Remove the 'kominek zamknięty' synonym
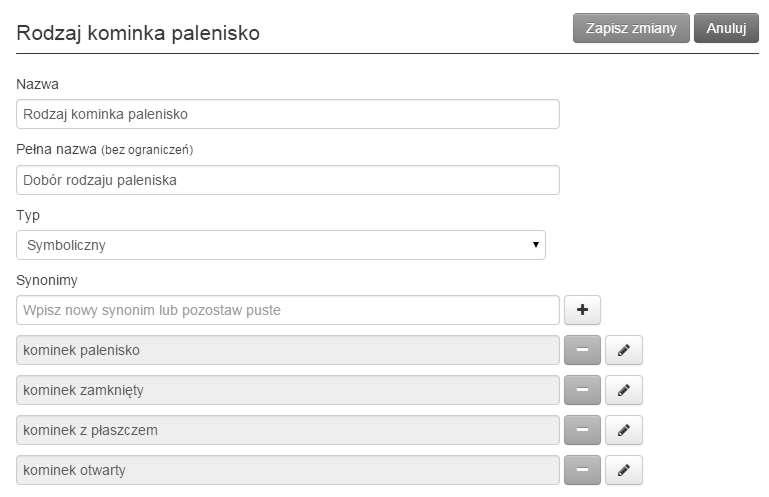769x497 pixels. click(582, 390)
